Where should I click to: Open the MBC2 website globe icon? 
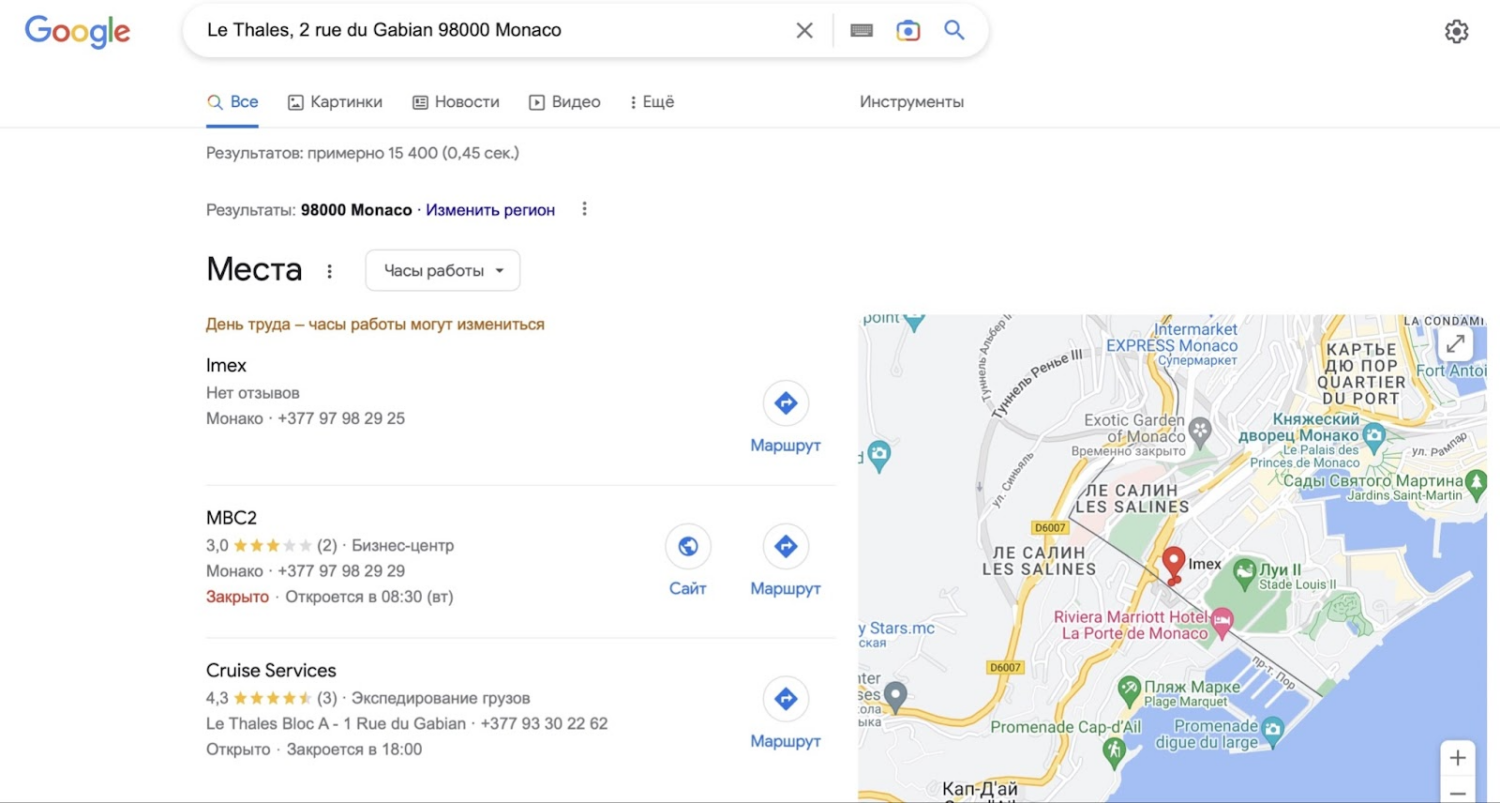(688, 546)
